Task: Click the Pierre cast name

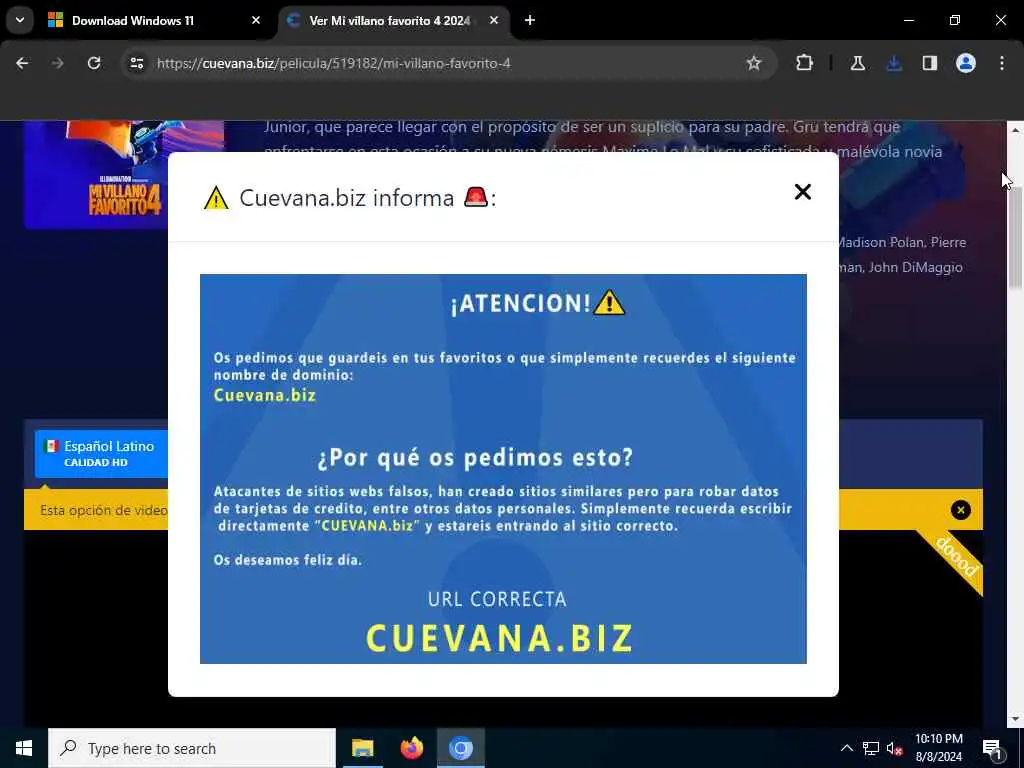Action: (x=948, y=242)
